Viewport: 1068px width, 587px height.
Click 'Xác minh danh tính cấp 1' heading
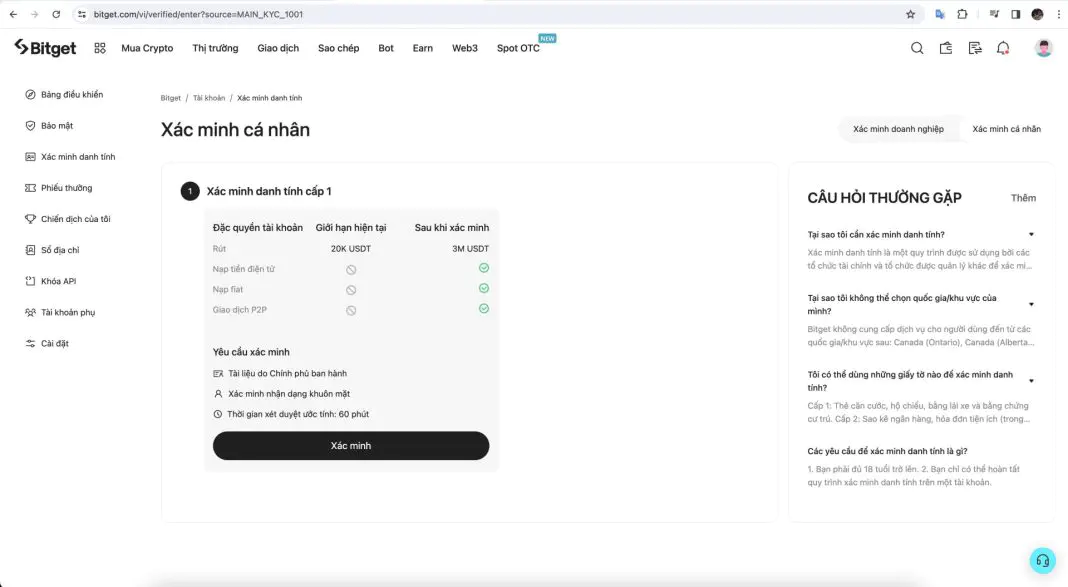(x=269, y=191)
